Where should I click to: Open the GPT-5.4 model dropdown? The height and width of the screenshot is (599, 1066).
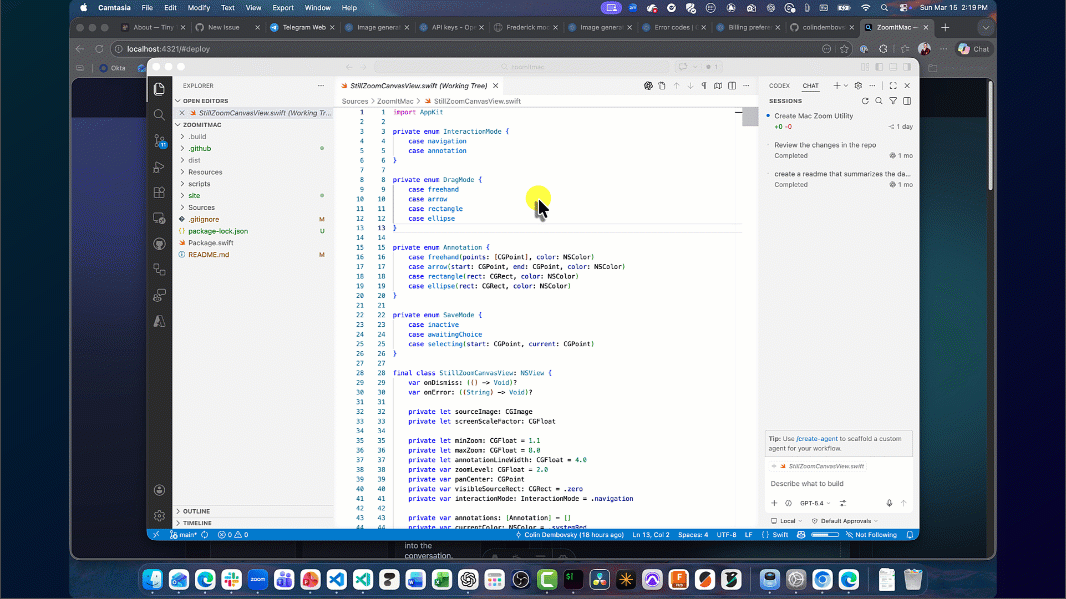(812, 503)
